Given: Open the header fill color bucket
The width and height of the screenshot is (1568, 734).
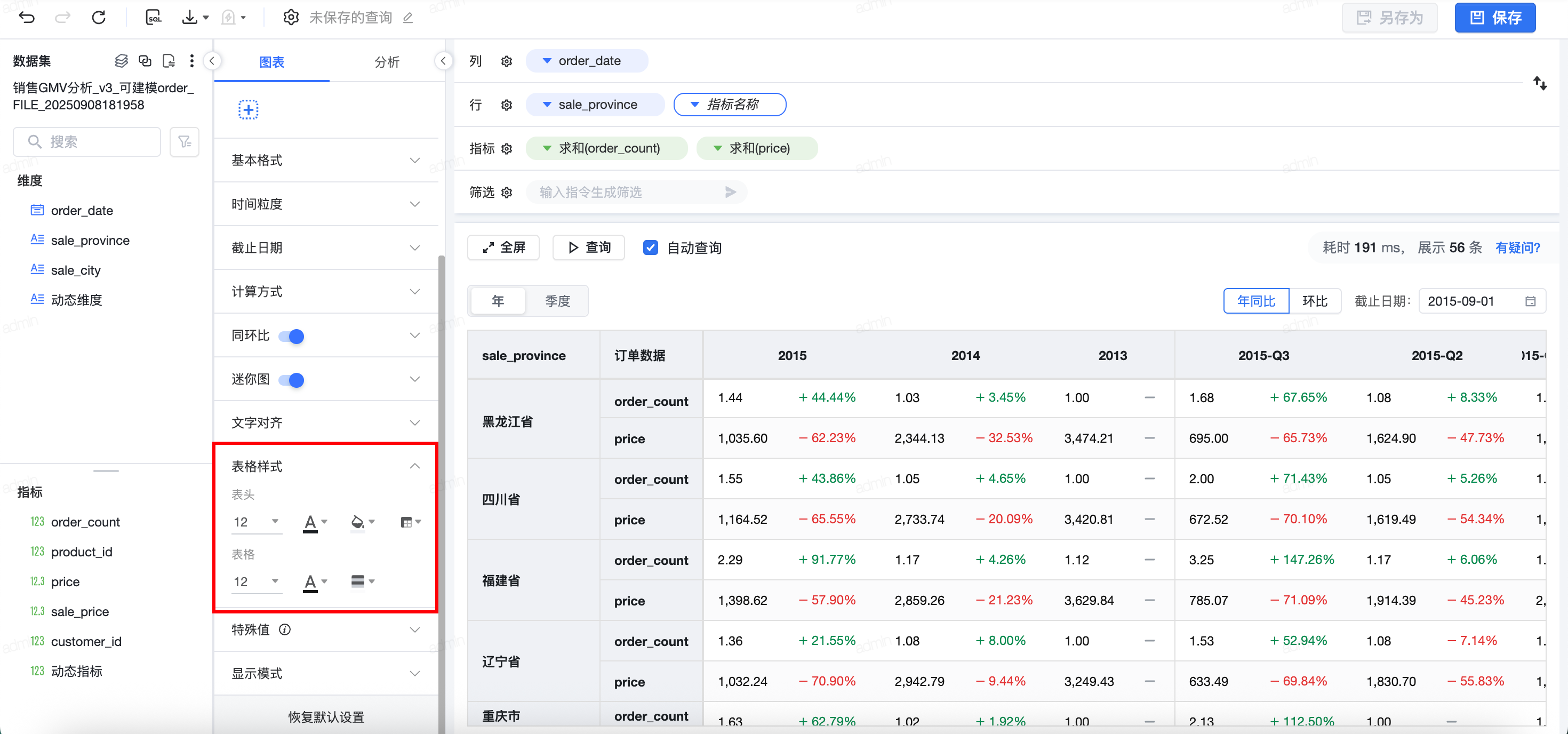Looking at the screenshot, I should tap(358, 522).
